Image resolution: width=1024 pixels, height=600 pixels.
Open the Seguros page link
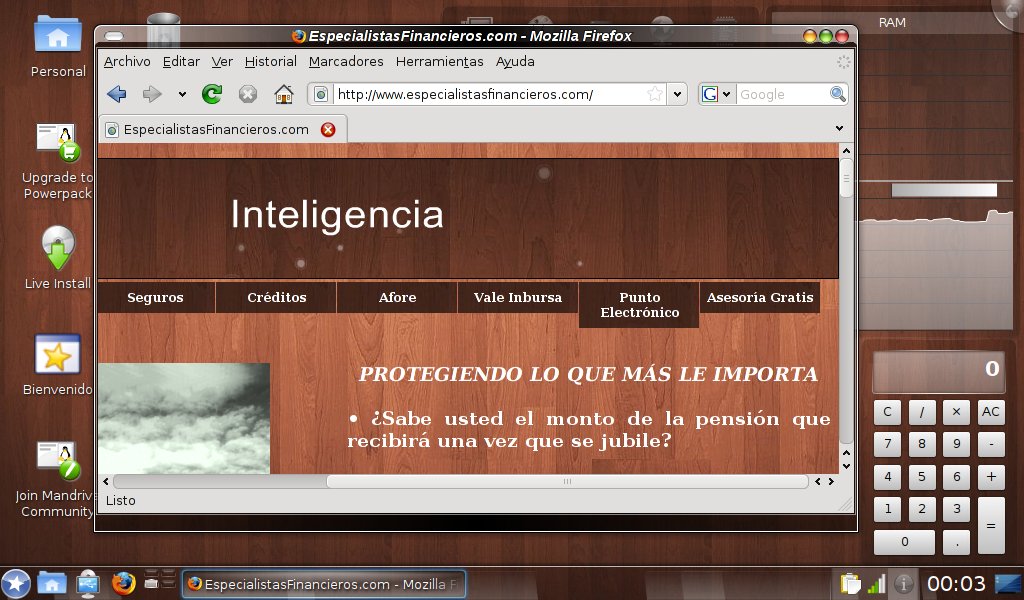[x=155, y=297]
